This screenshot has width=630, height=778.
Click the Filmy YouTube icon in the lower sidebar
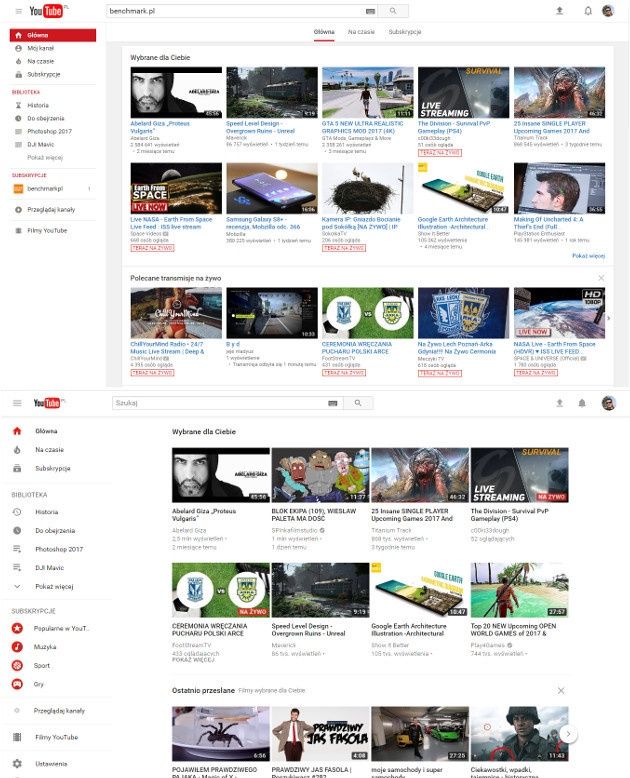point(17,737)
